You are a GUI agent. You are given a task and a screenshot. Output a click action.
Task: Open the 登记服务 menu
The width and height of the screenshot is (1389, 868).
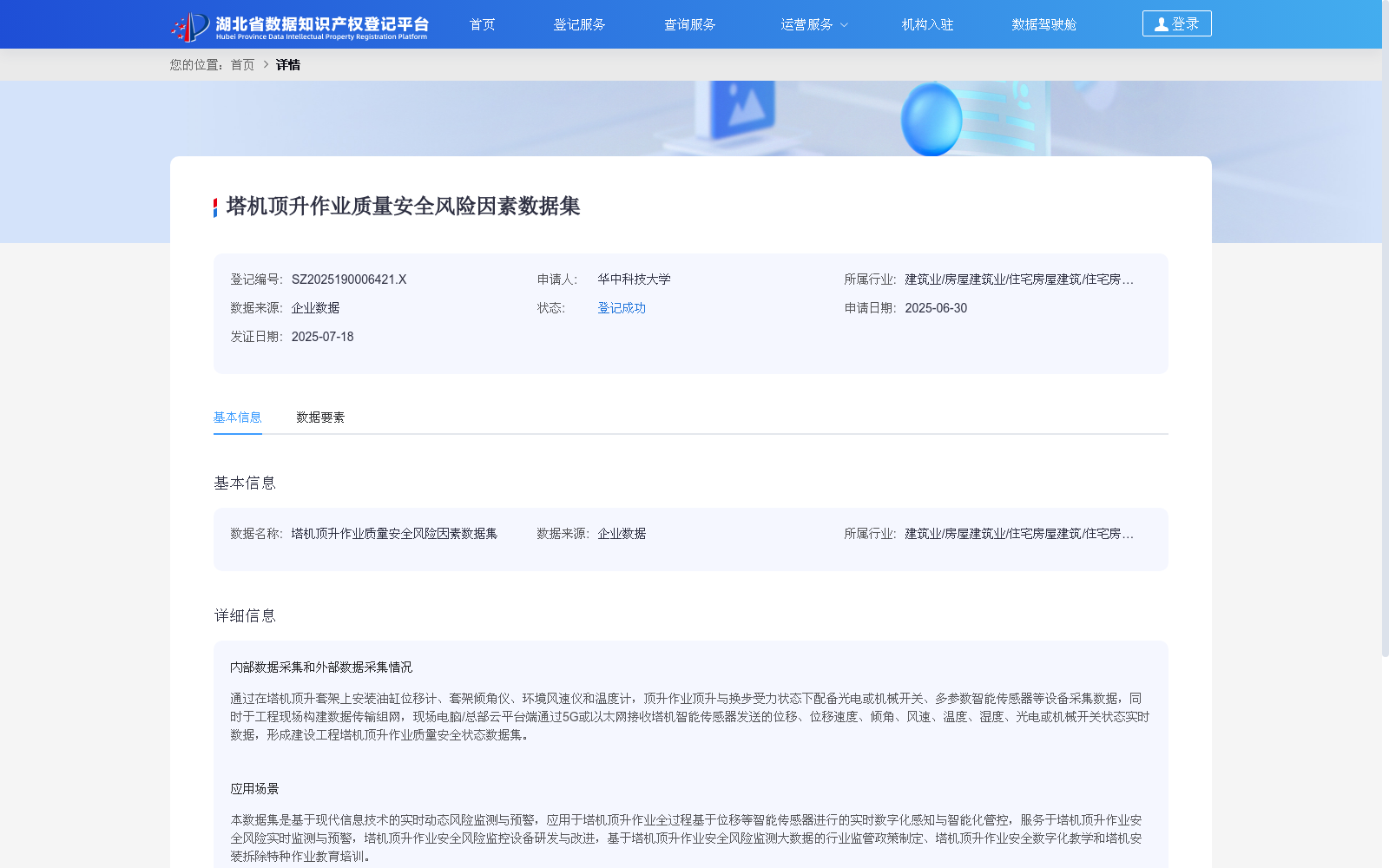(x=580, y=24)
